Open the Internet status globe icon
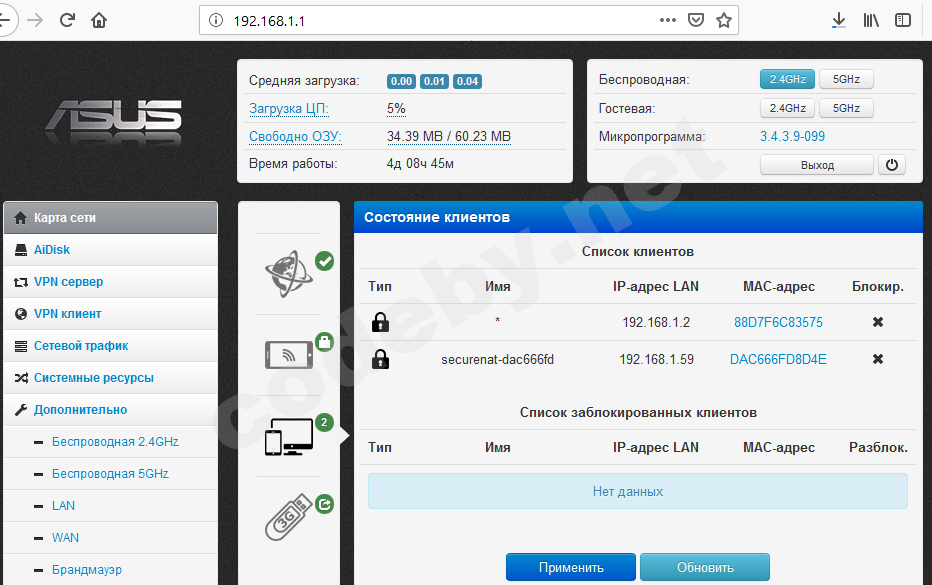Image resolution: width=932 pixels, height=585 pixels. (x=289, y=273)
